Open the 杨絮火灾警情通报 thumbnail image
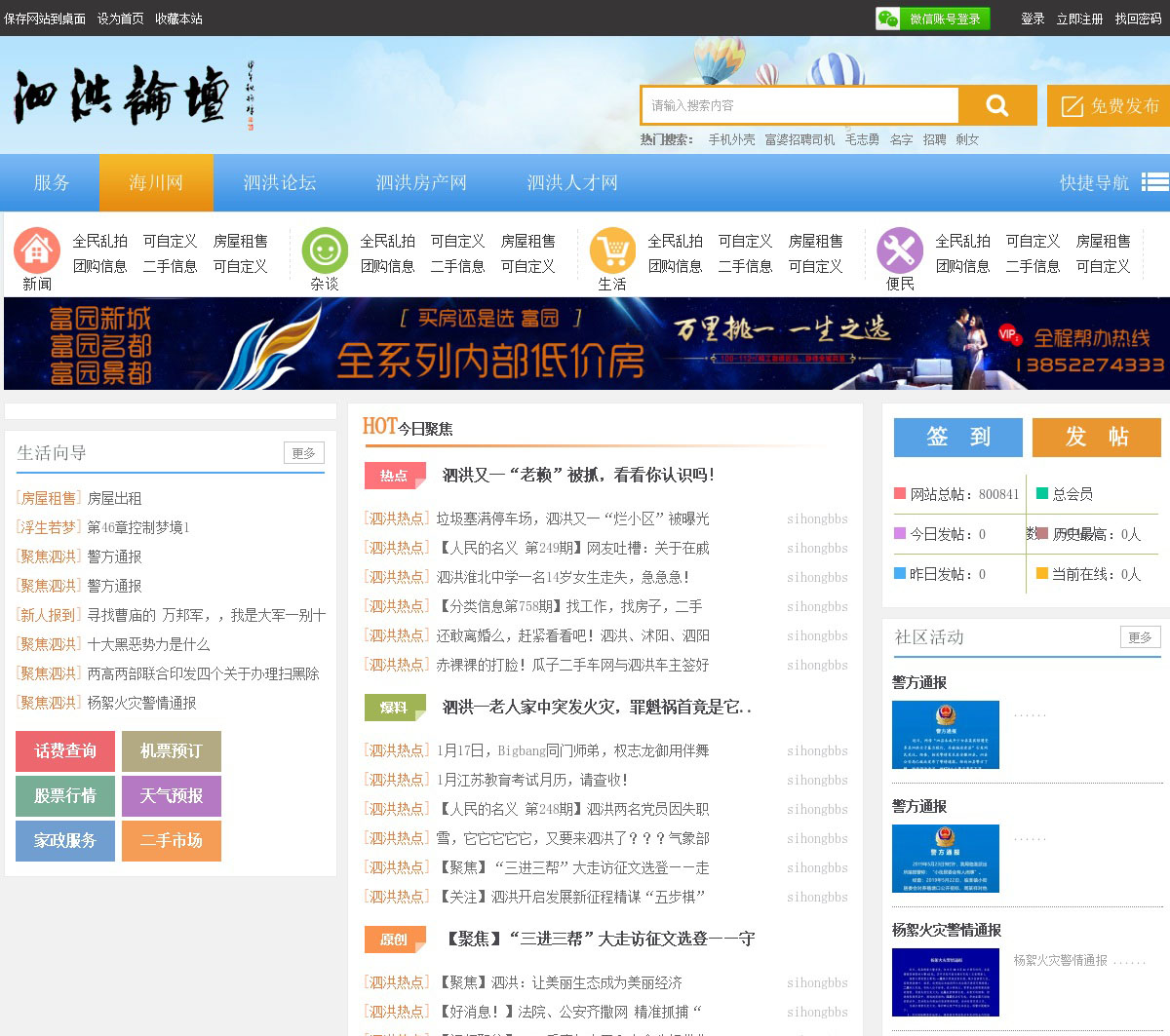This screenshot has width=1170, height=1036. [x=946, y=981]
